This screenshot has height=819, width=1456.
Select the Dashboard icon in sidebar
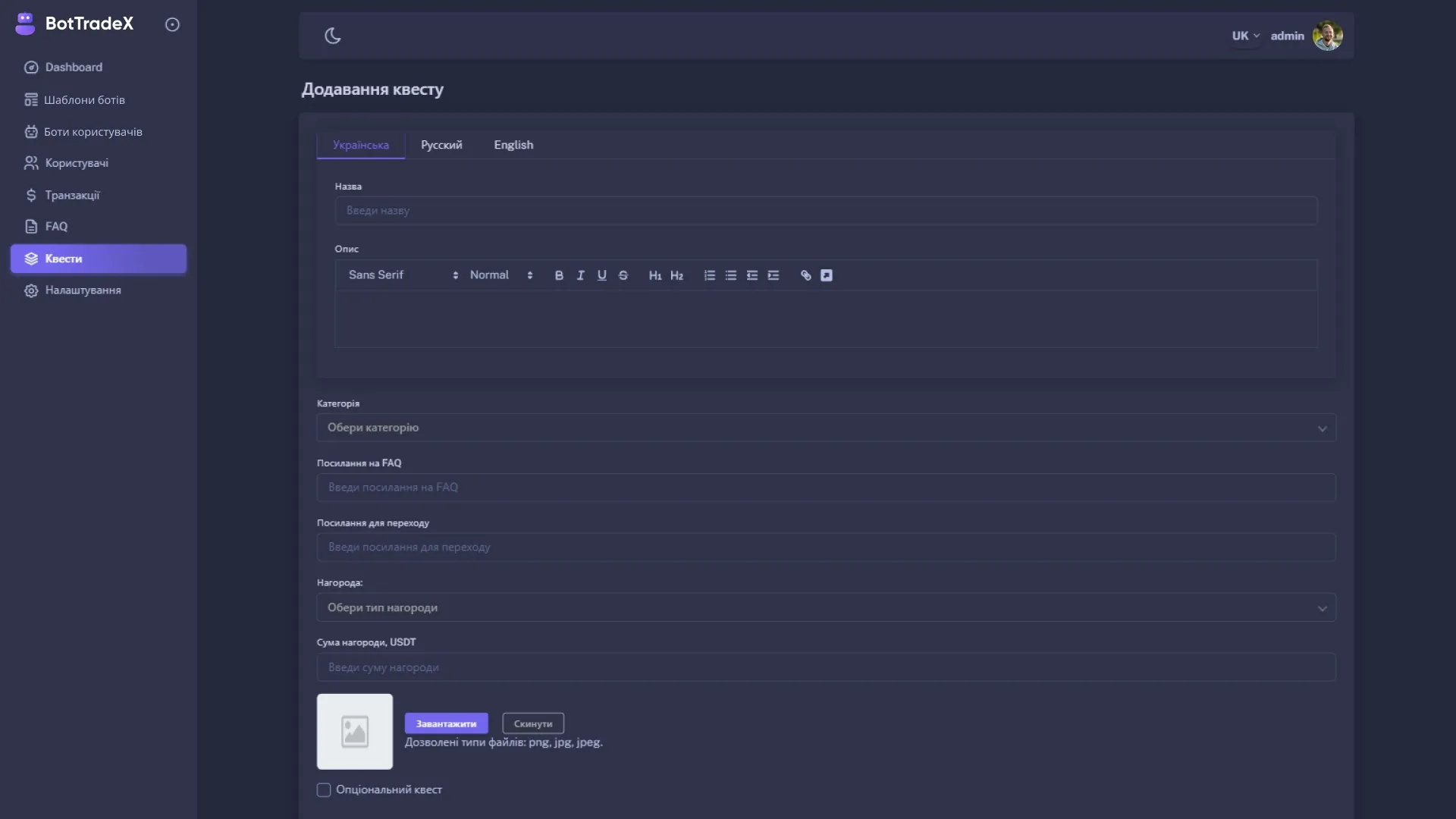tap(31, 67)
